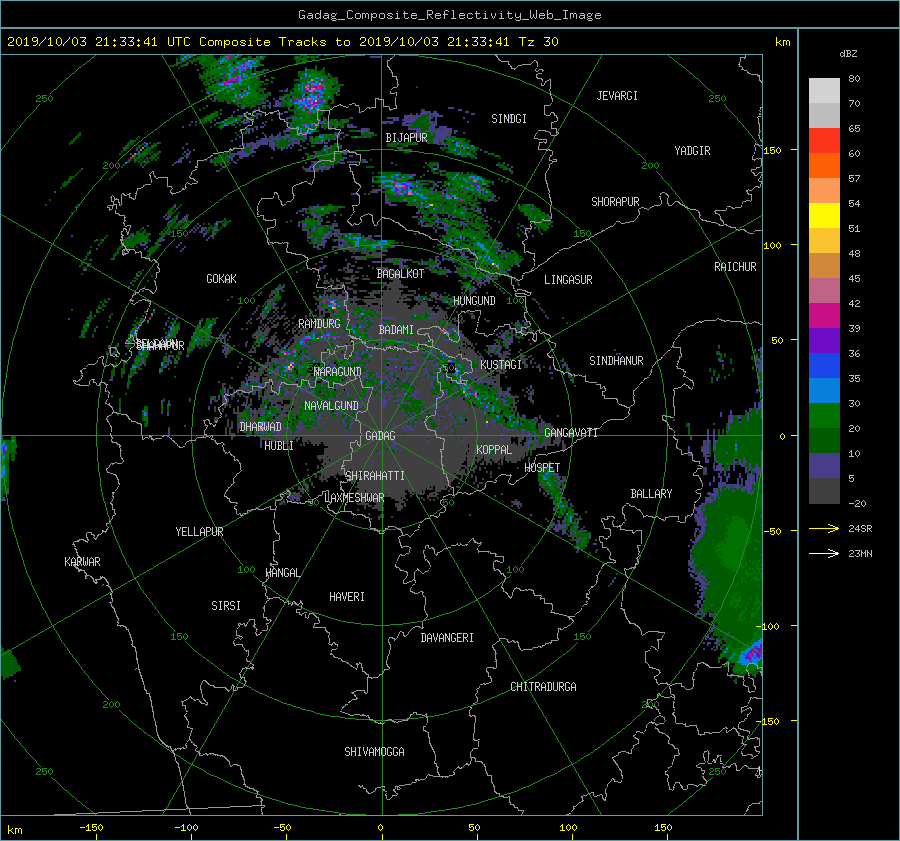This screenshot has height=841, width=900.
Task: Click the NARAGUND city label
Action: 338,372
